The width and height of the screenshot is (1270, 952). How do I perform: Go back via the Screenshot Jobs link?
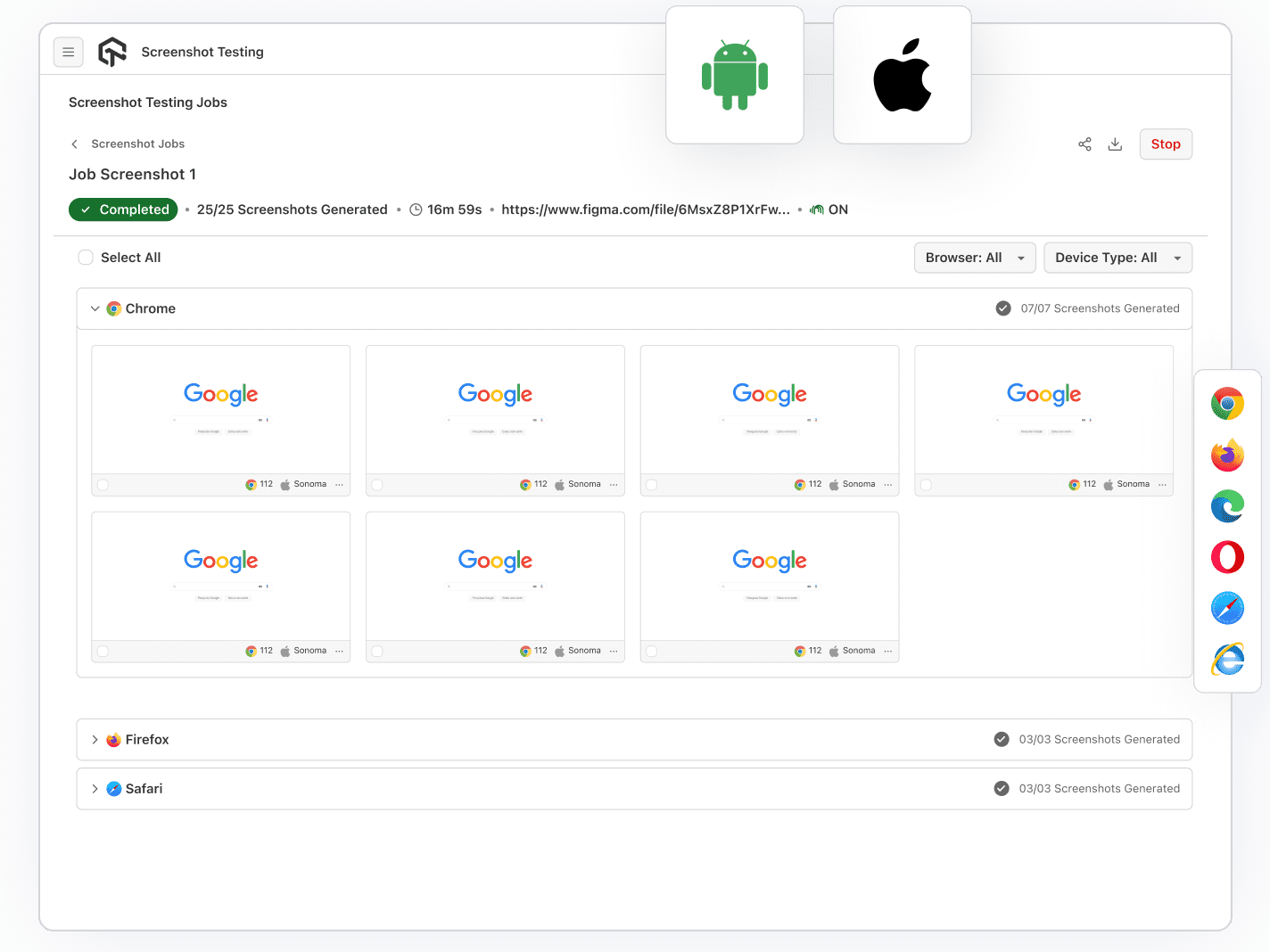[136, 144]
